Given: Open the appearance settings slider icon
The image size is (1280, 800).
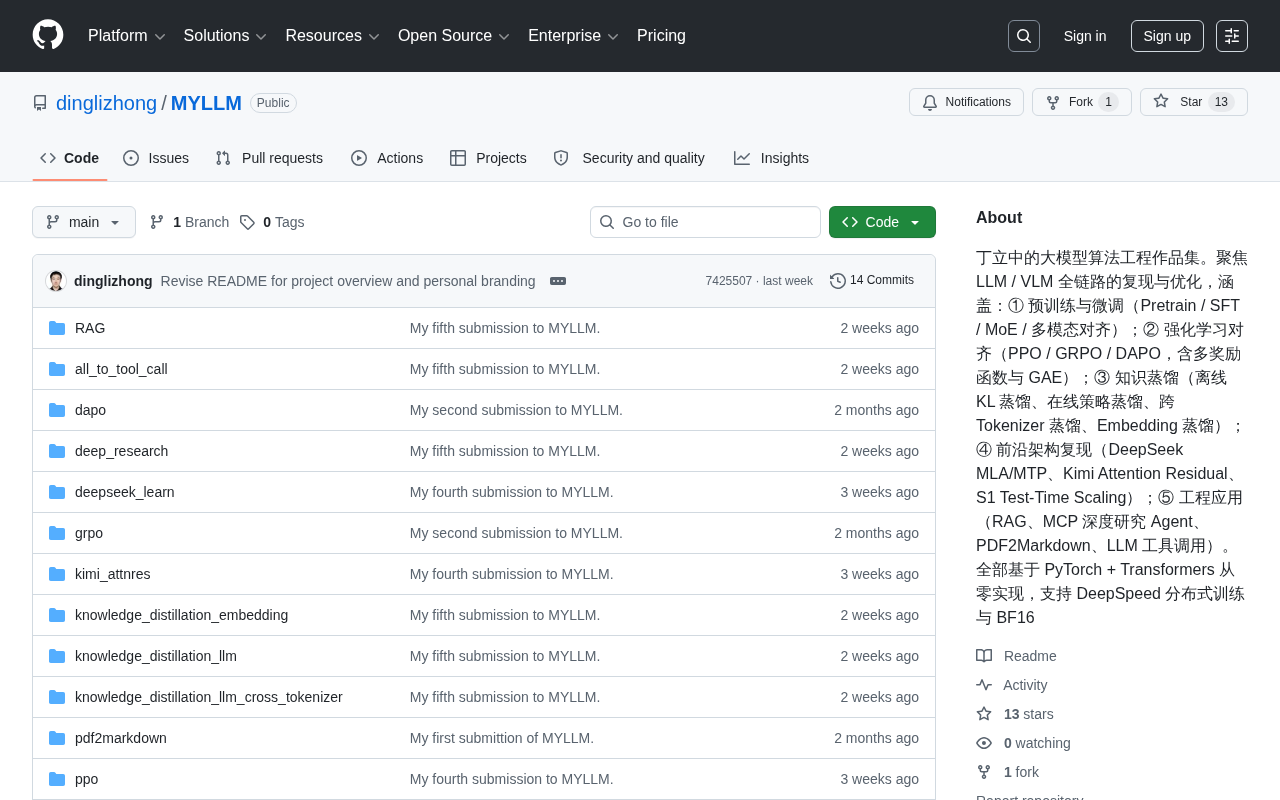Looking at the screenshot, I should pyautogui.click(x=1232, y=36).
